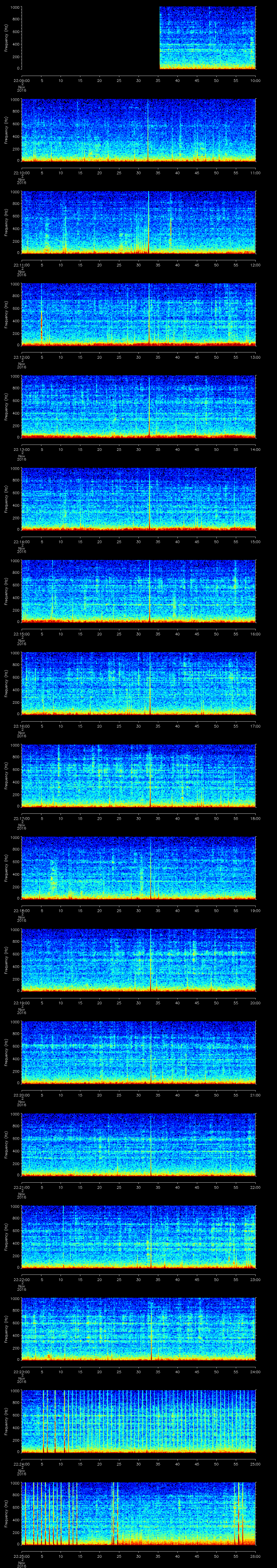
Task: Open the spectrogram panel for 22:11:00
Action: (x=138, y=222)
